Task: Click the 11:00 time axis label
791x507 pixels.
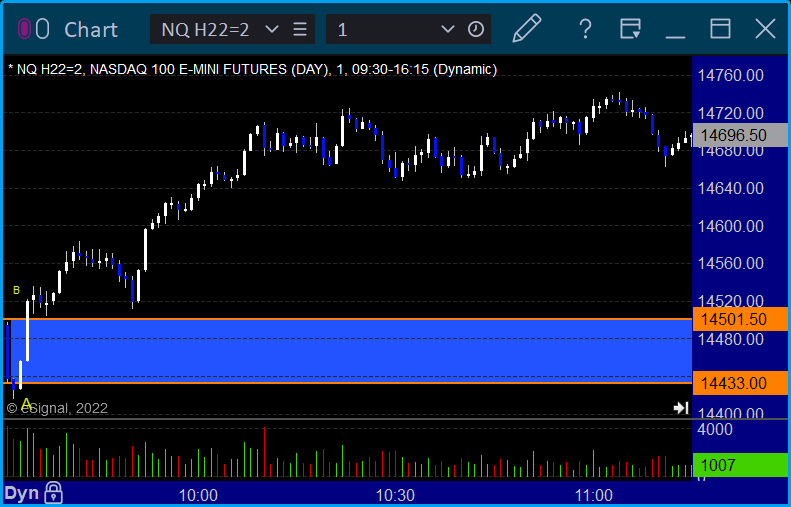Action: tap(593, 495)
